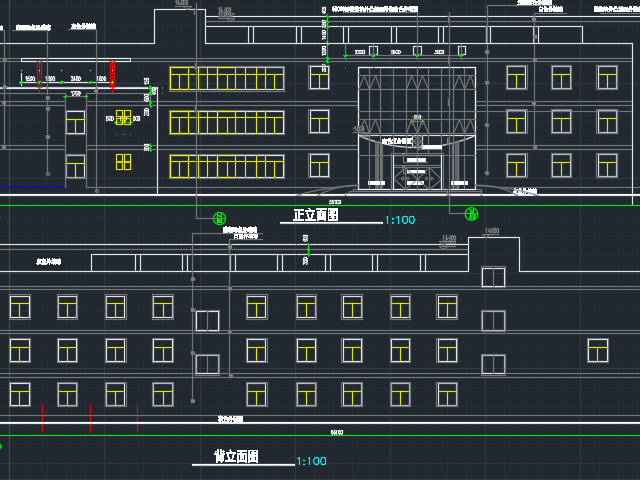Image resolution: width=640 pixels, height=480 pixels.
Task: Click the green axis bubble right of front scale
Action: 472,214
